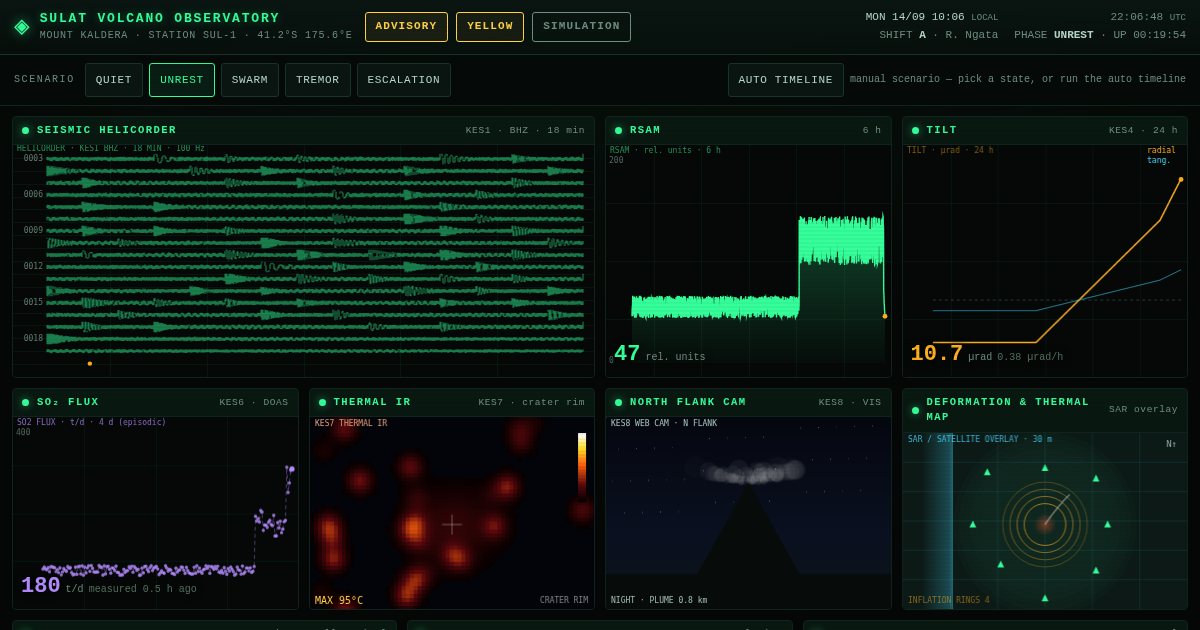
Task: Click the Thermal IR panel status dot
Action: (x=322, y=402)
